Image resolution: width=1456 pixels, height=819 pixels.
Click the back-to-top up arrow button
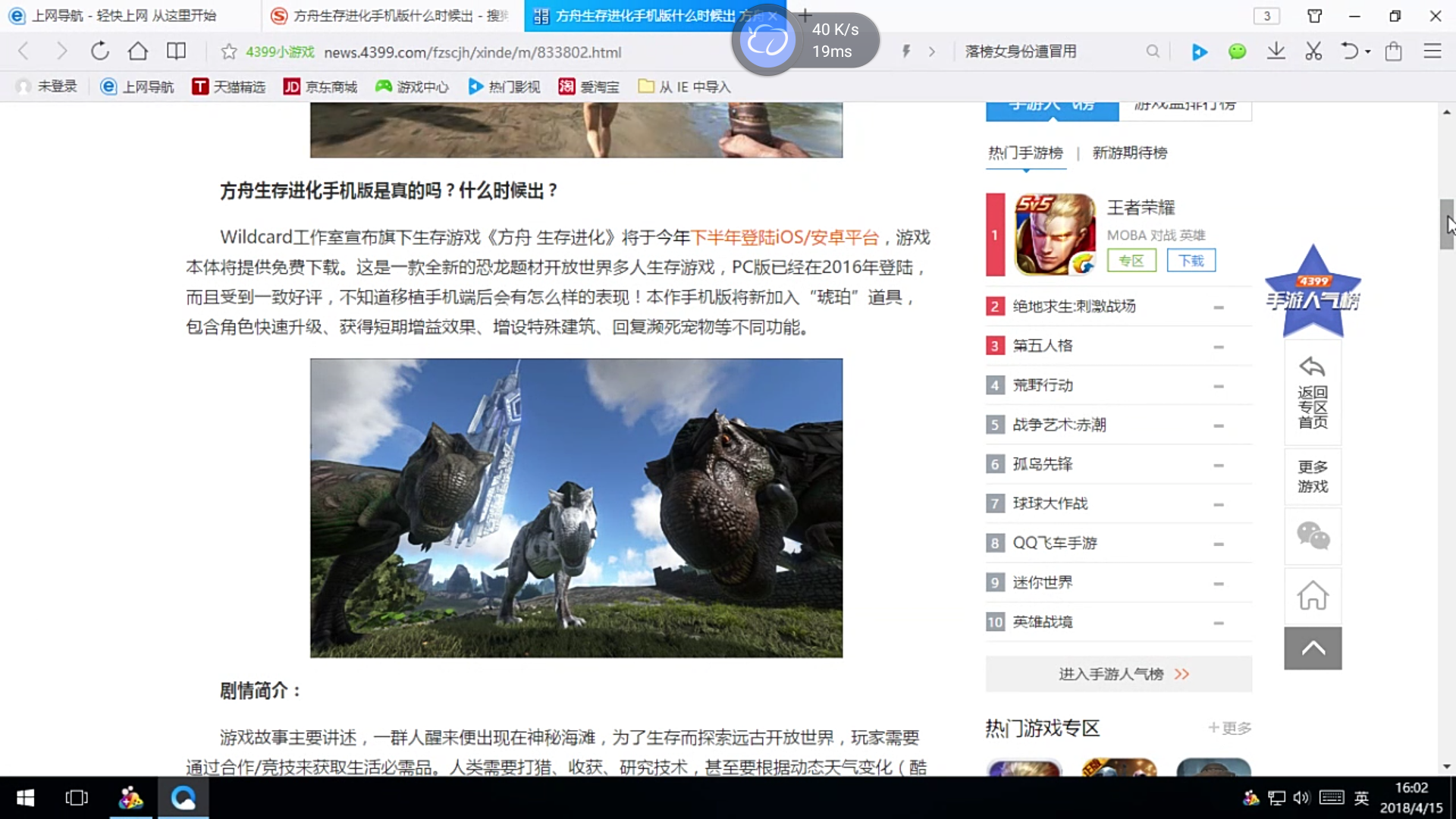[x=1313, y=648]
